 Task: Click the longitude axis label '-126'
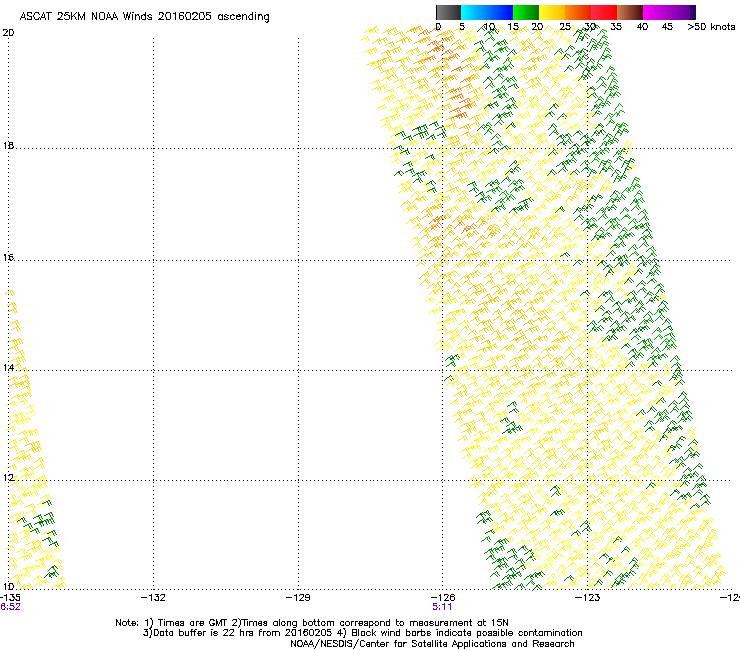(x=443, y=598)
